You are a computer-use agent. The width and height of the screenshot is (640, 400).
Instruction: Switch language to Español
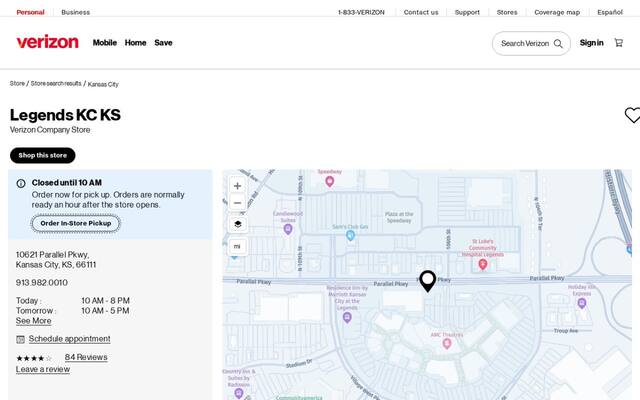(610, 12)
